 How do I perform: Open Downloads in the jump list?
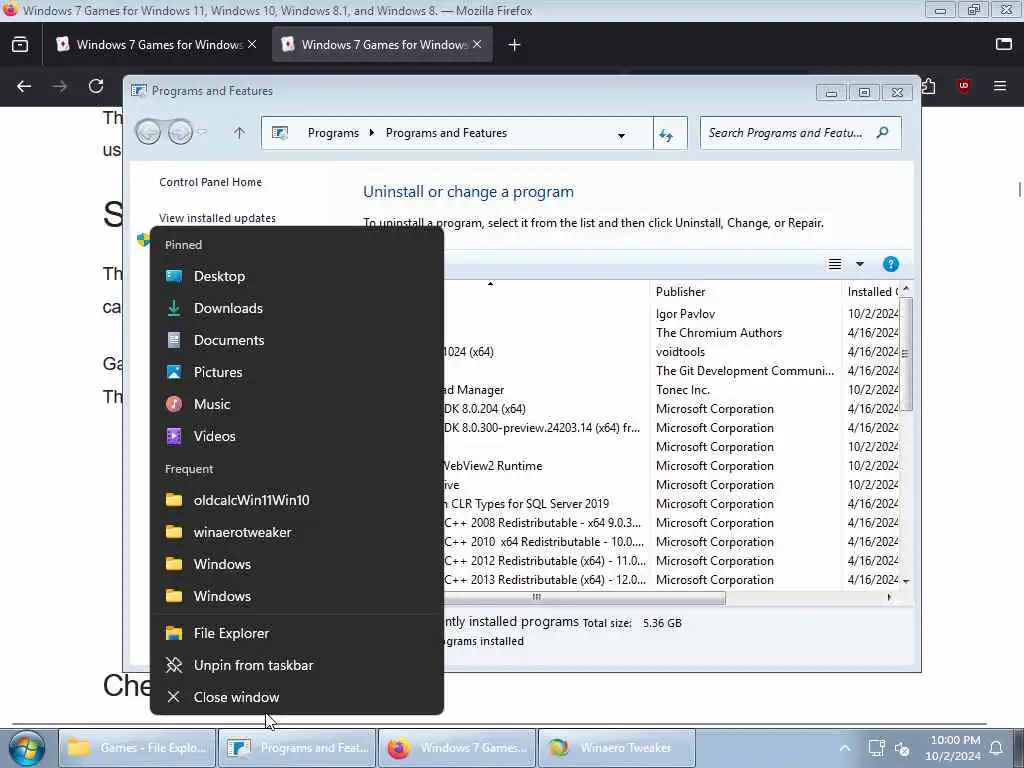[x=296, y=308]
